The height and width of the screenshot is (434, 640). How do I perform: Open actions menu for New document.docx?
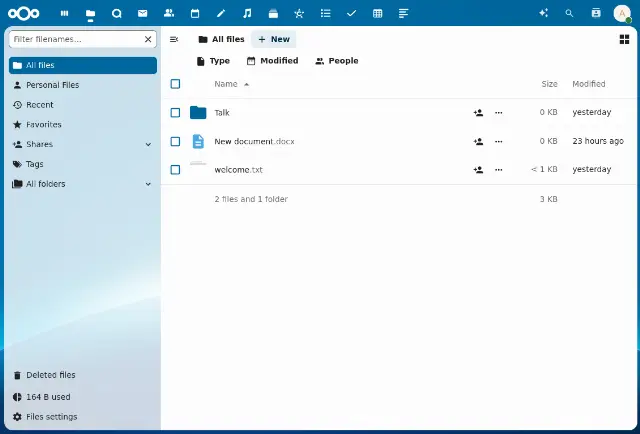tap(499, 142)
